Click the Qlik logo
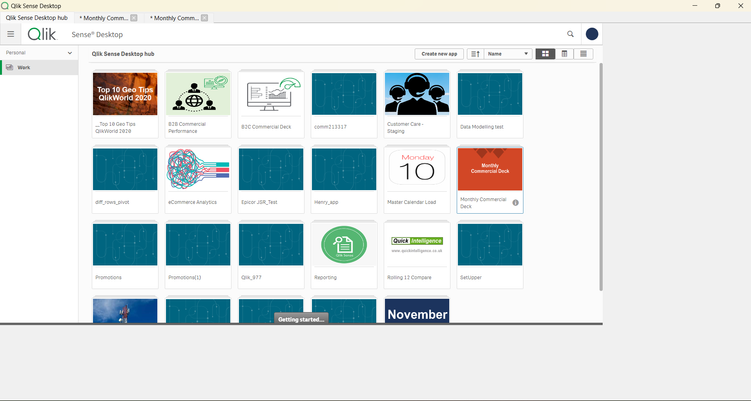 pyautogui.click(x=42, y=34)
